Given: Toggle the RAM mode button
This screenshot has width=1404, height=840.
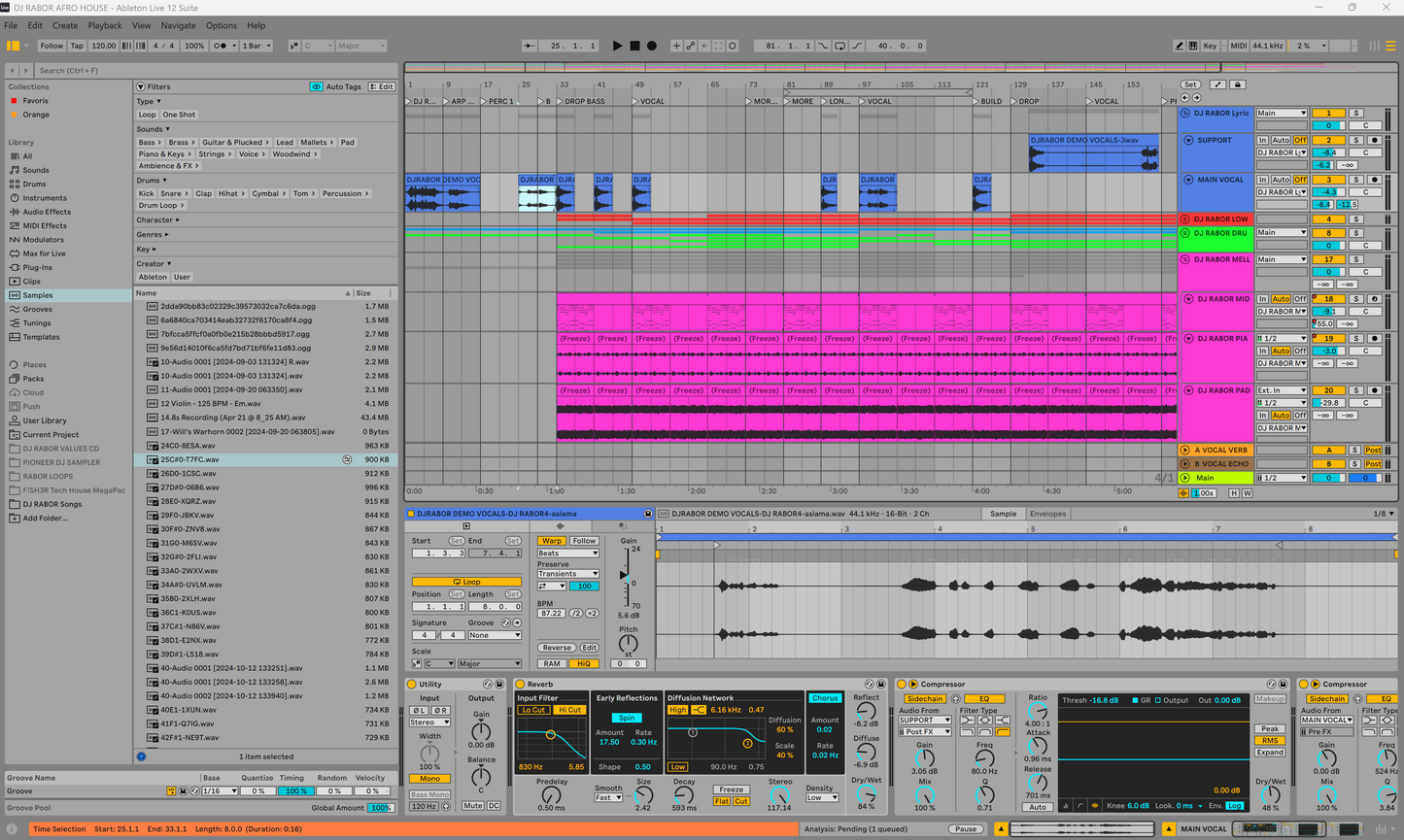Looking at the screenshot, I should click(552, 663).
